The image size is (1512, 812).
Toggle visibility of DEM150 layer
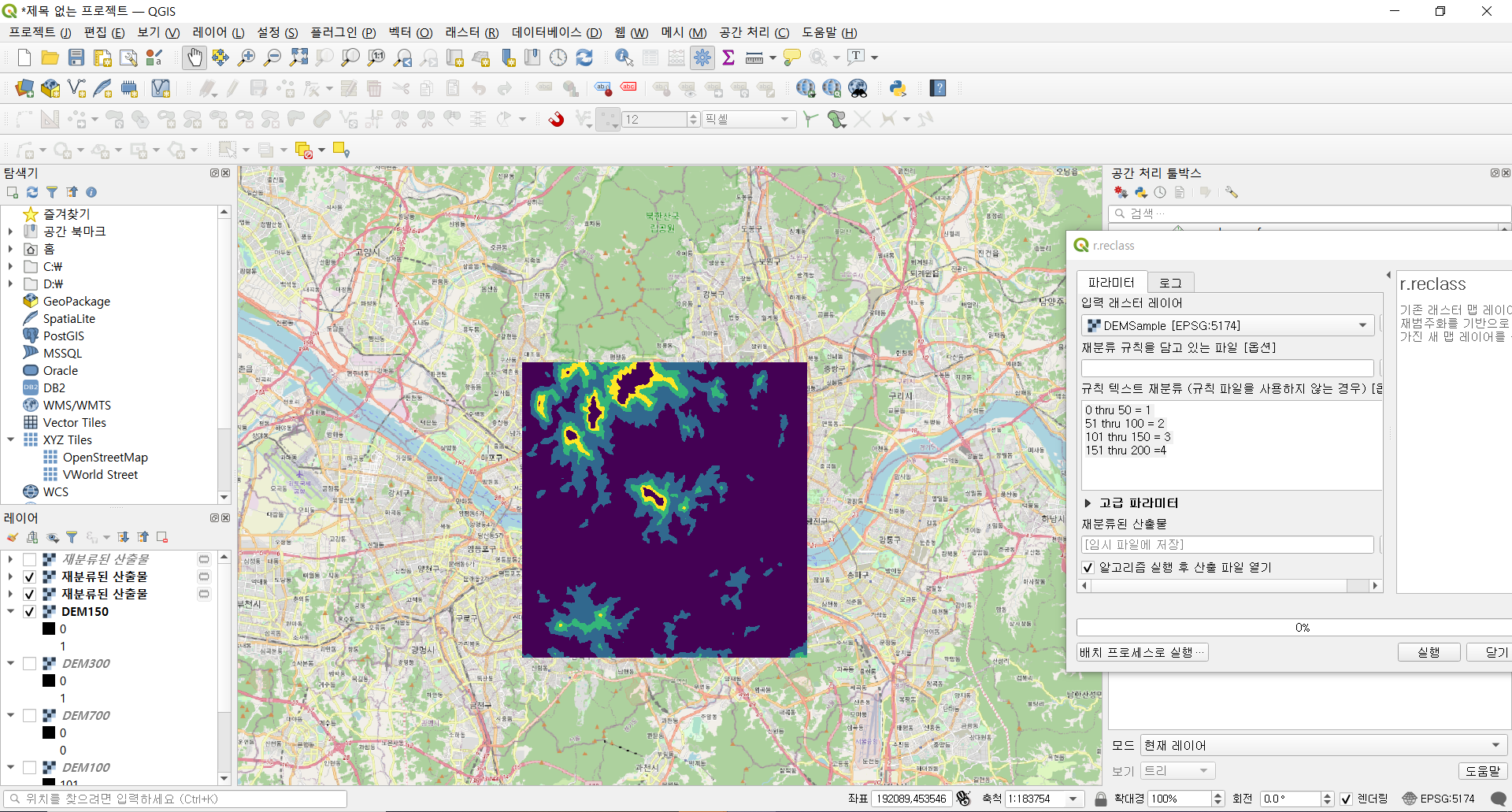point(29,611)
